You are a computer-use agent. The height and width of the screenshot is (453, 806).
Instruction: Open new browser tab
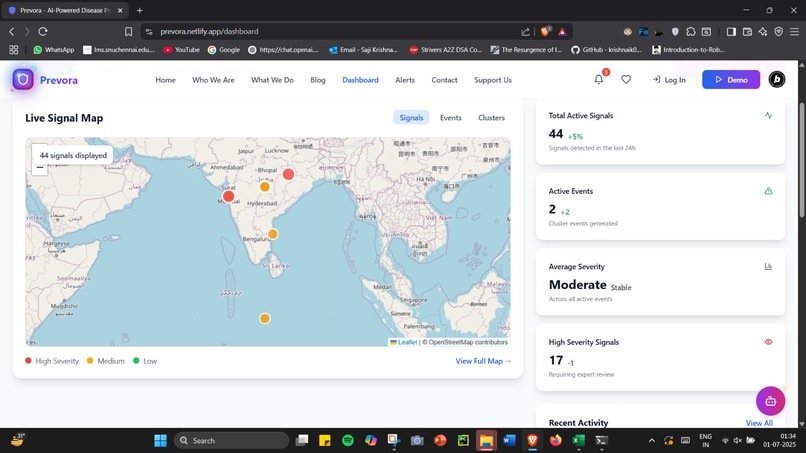(x=139, y=10)
